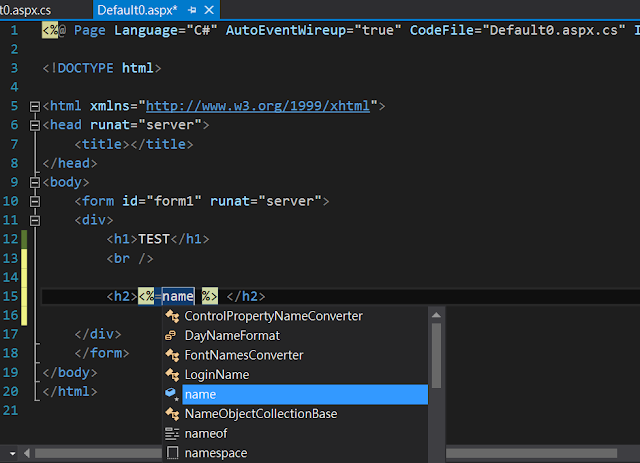Click the FontNamesConverter class icon
This screenshot has height=463, width=640.
point(172,355)
